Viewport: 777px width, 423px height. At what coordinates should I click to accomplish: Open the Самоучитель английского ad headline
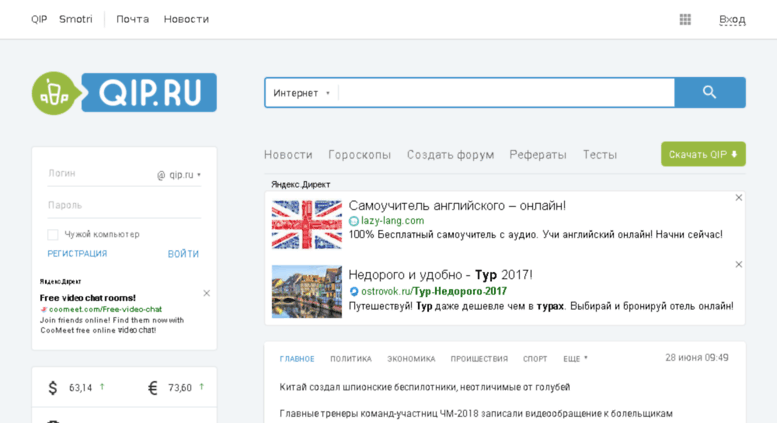coord(457,205)
